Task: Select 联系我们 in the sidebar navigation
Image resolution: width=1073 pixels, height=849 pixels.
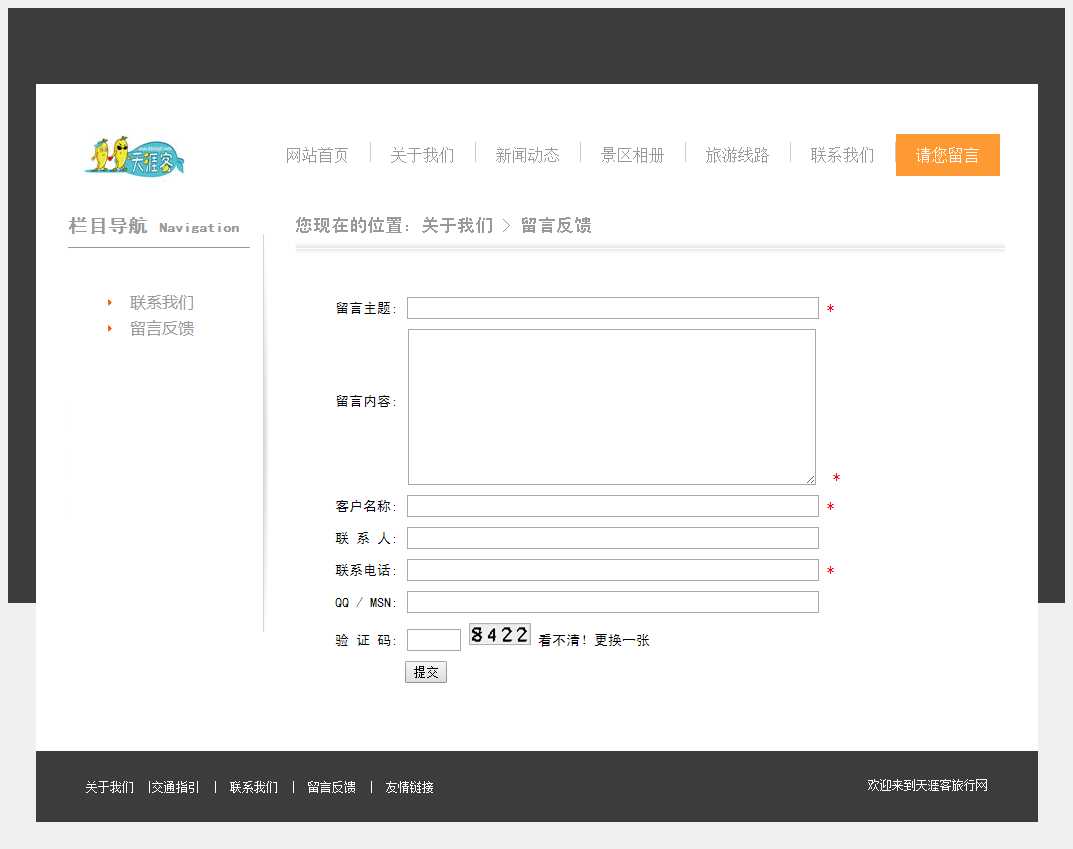Action: coord(162,302)
